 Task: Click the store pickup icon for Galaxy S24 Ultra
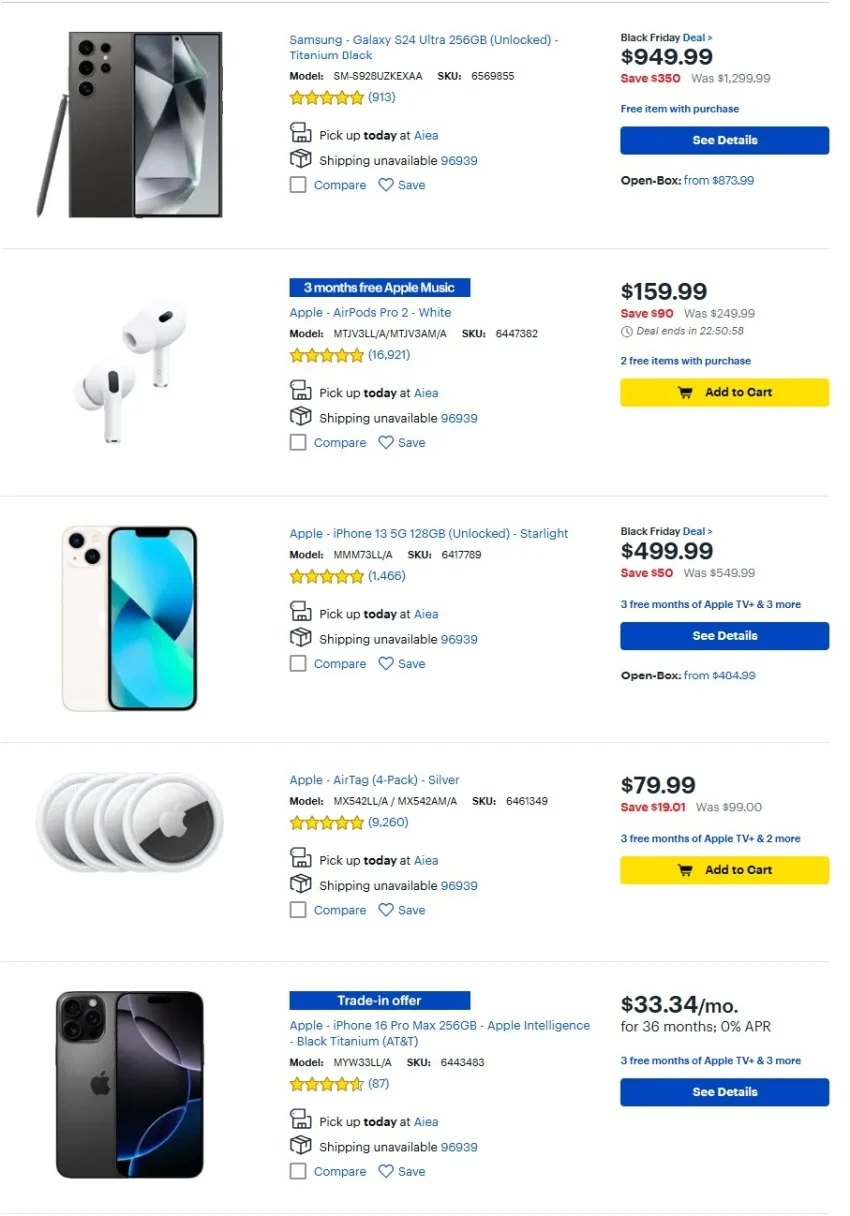pos(300,134)
